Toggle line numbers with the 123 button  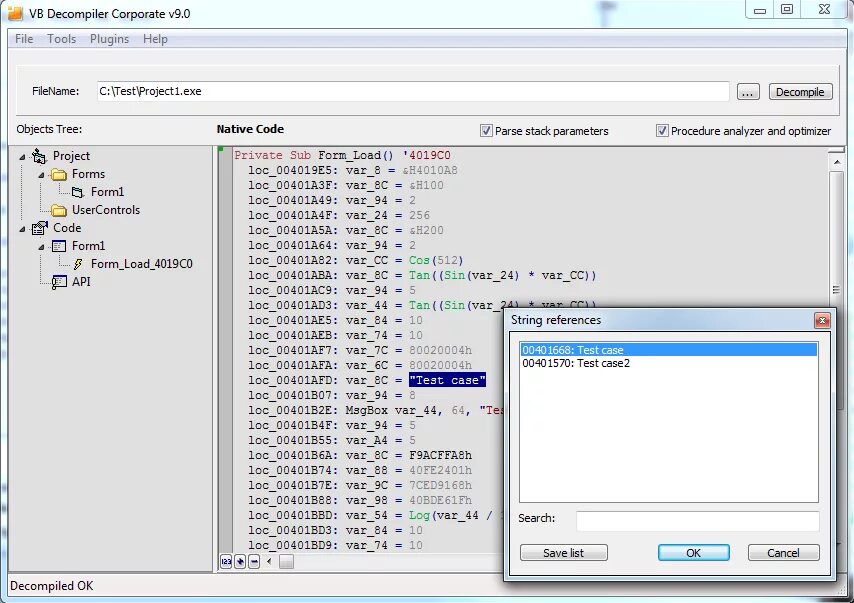point(226,561)
